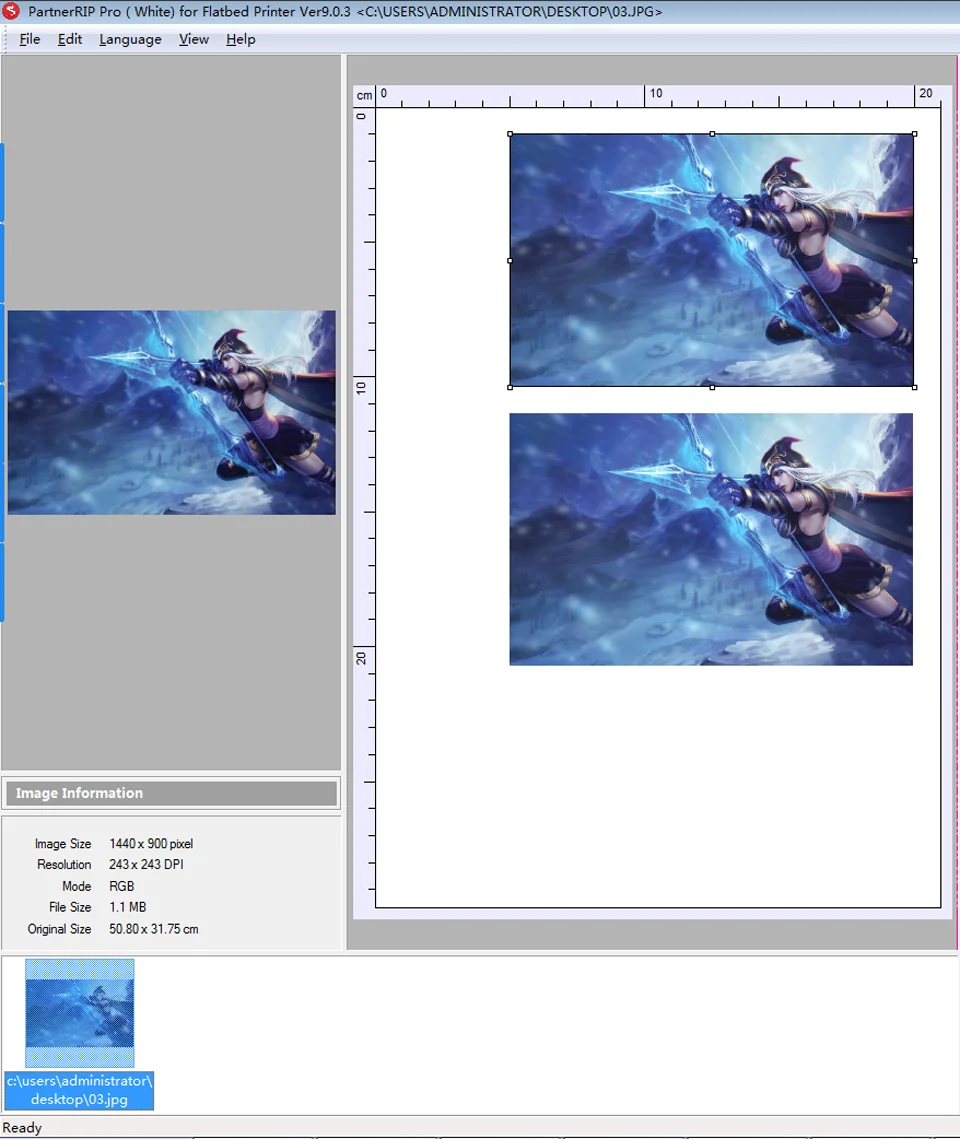Open the Edit menu

70,39
